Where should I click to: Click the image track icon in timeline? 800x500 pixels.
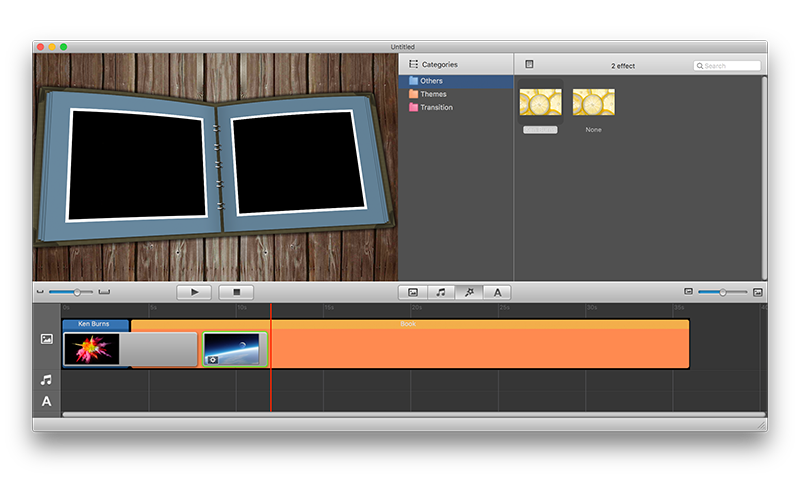[x=46, y=339]
